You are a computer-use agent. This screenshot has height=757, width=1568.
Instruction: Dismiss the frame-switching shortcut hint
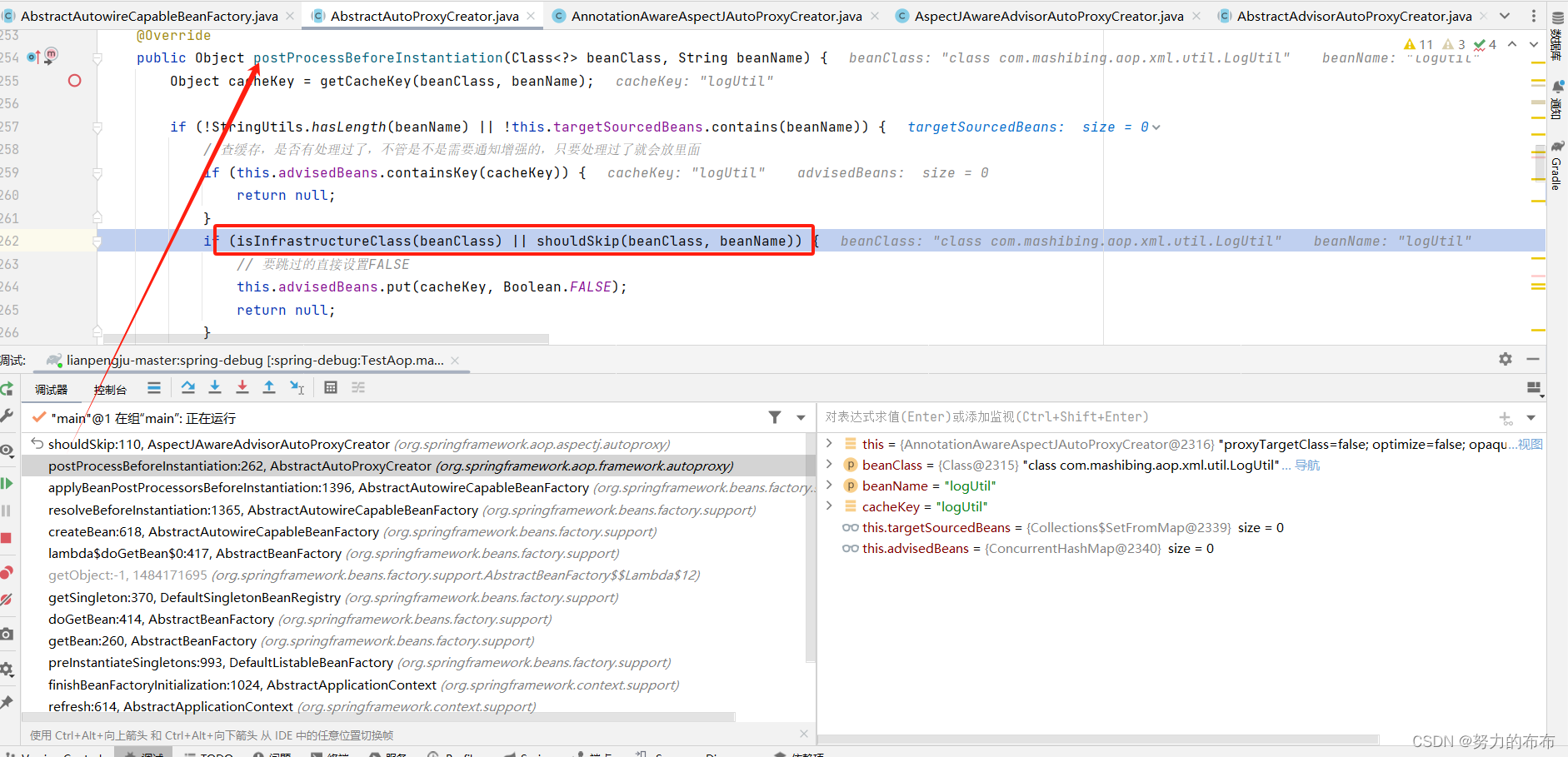(x=804, y=734)
